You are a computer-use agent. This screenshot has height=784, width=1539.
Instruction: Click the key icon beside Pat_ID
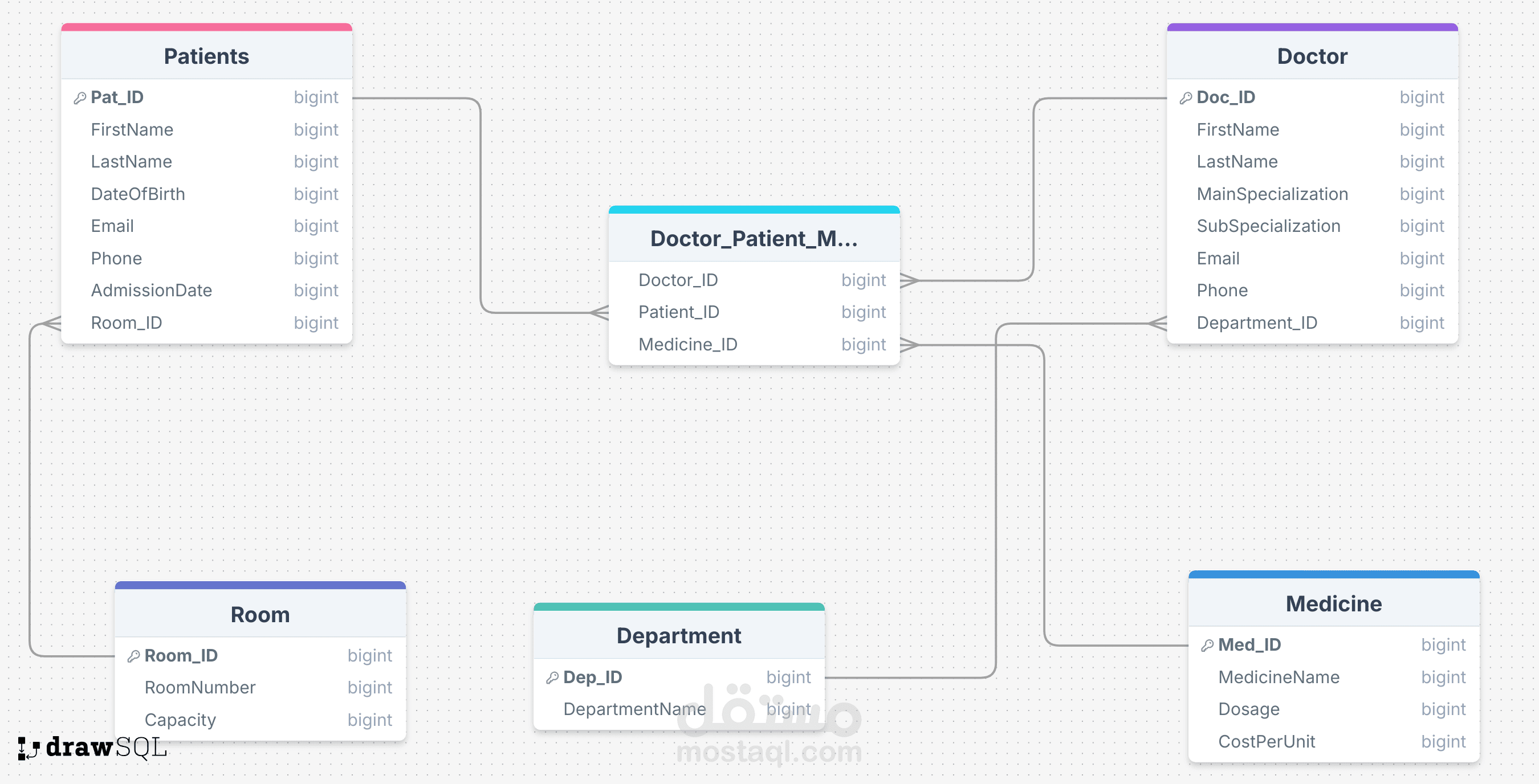[x=80, y=98]
